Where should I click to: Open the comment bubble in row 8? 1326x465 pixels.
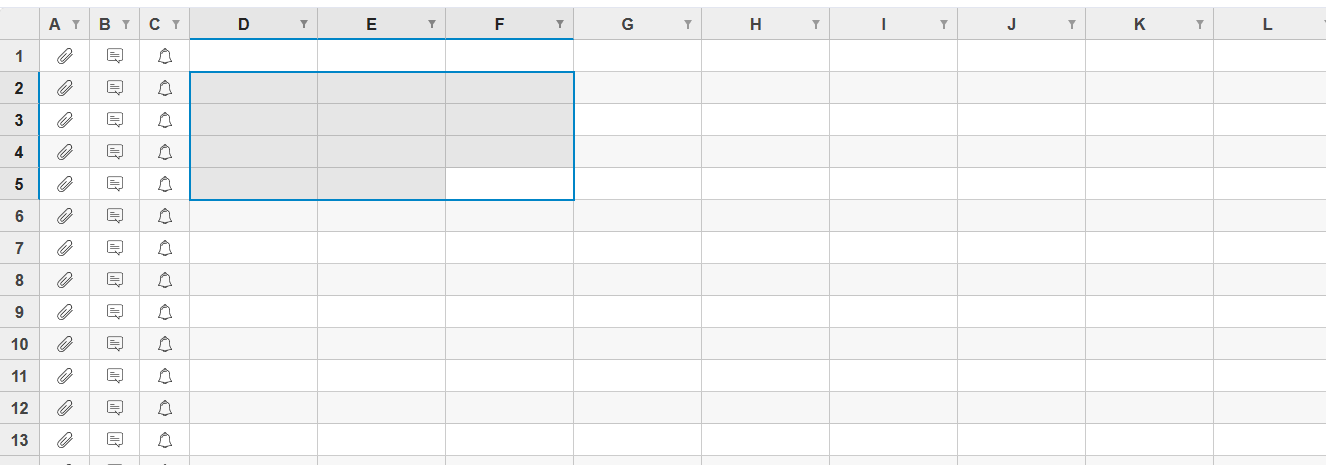pos(115,280)
